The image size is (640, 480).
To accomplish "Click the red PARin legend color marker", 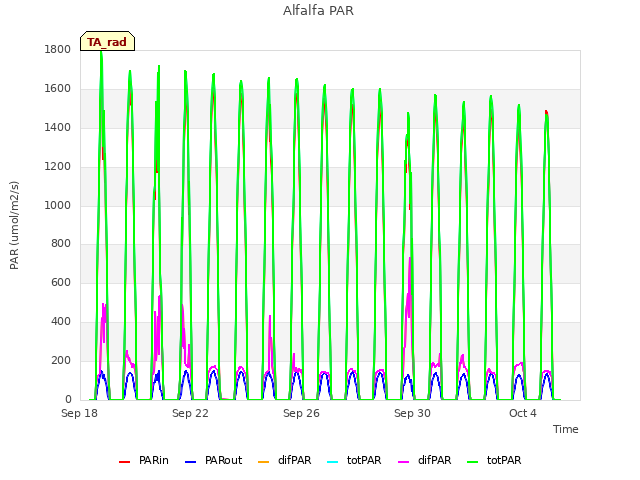I will click(x=124, y=462).
